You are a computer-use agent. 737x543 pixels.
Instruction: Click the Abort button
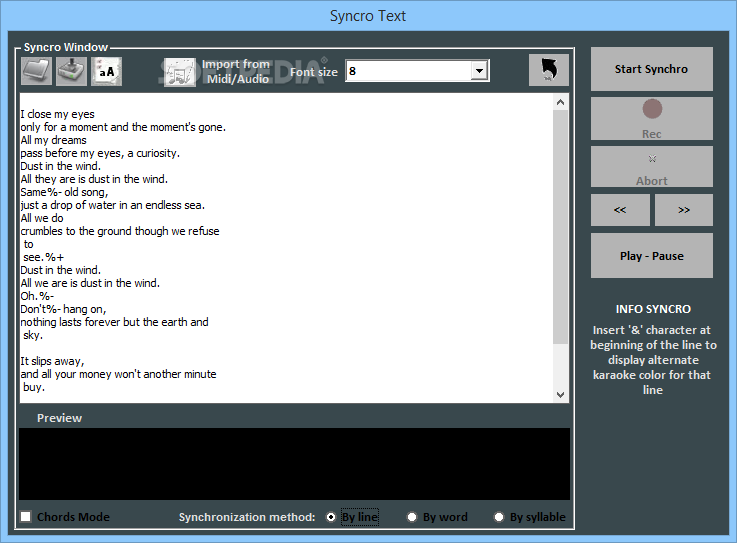point(651,166)
